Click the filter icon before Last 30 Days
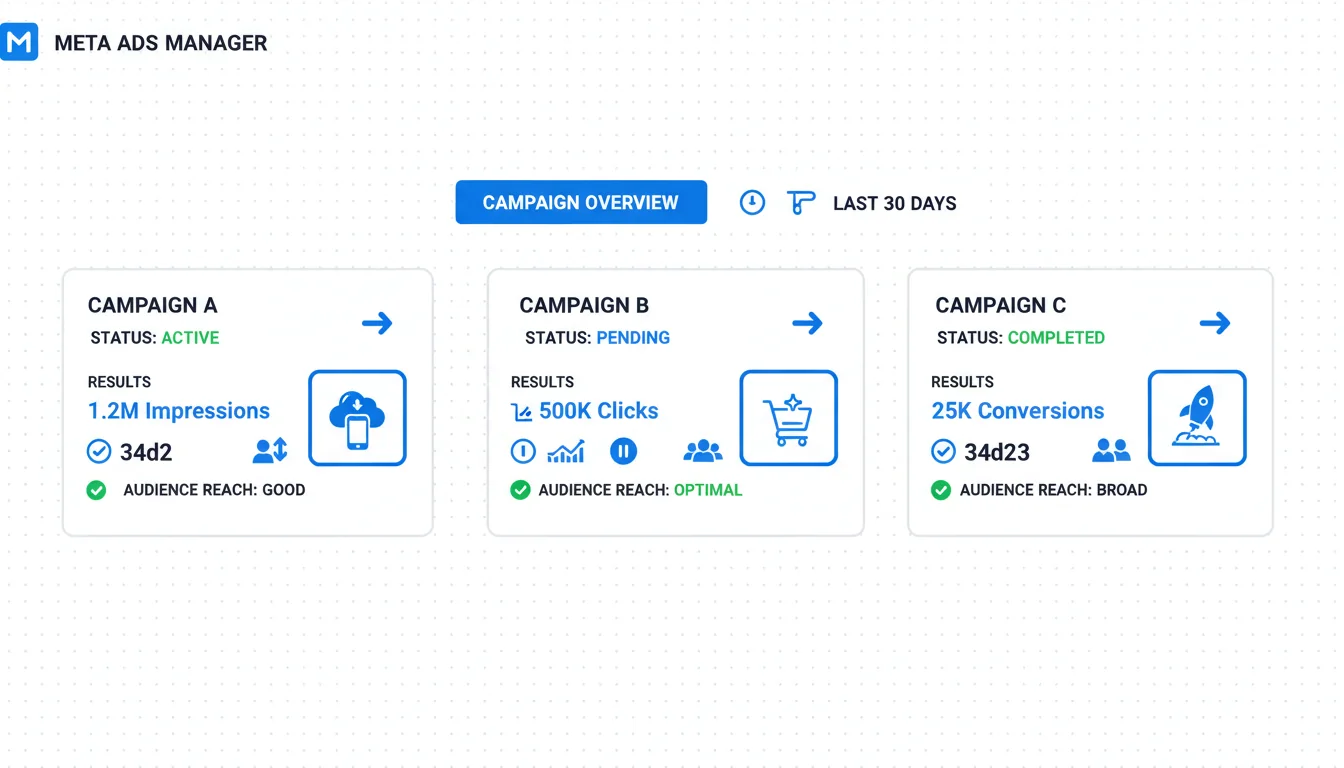 800,203
